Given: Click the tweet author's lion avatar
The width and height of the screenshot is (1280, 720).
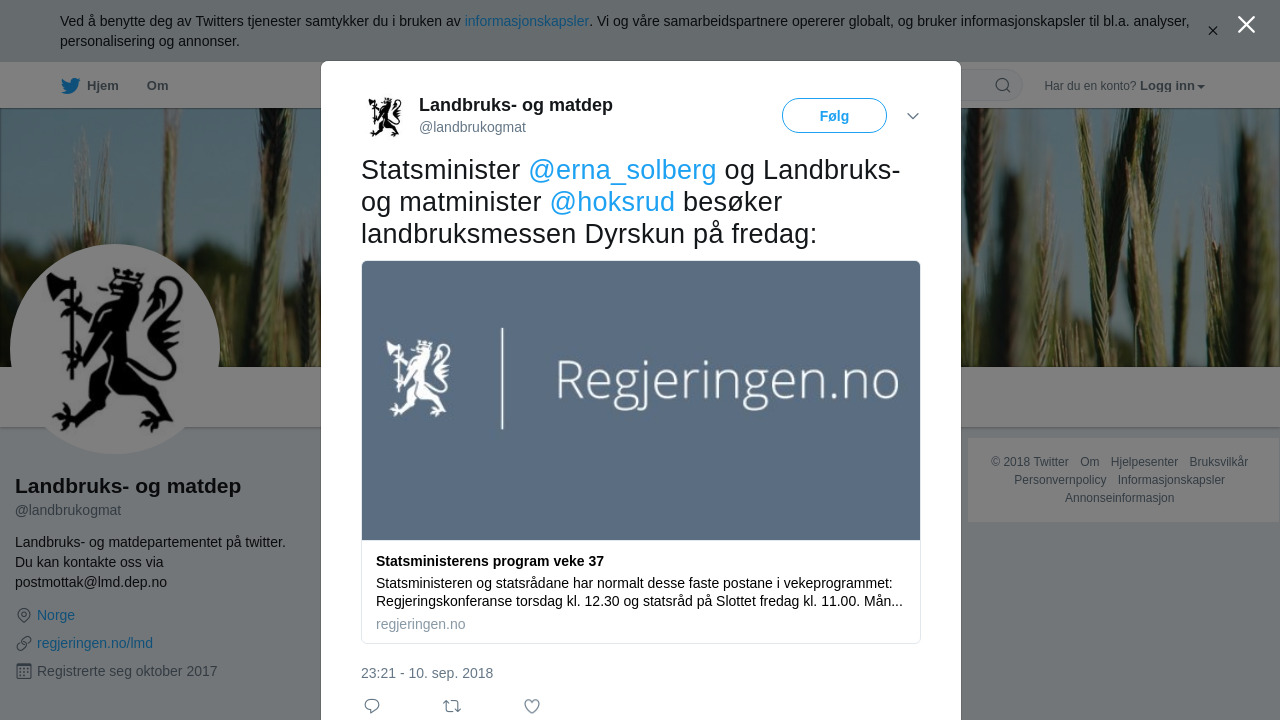Looking at the screenshot, I should pyautogui.click(x=385, y=116).
